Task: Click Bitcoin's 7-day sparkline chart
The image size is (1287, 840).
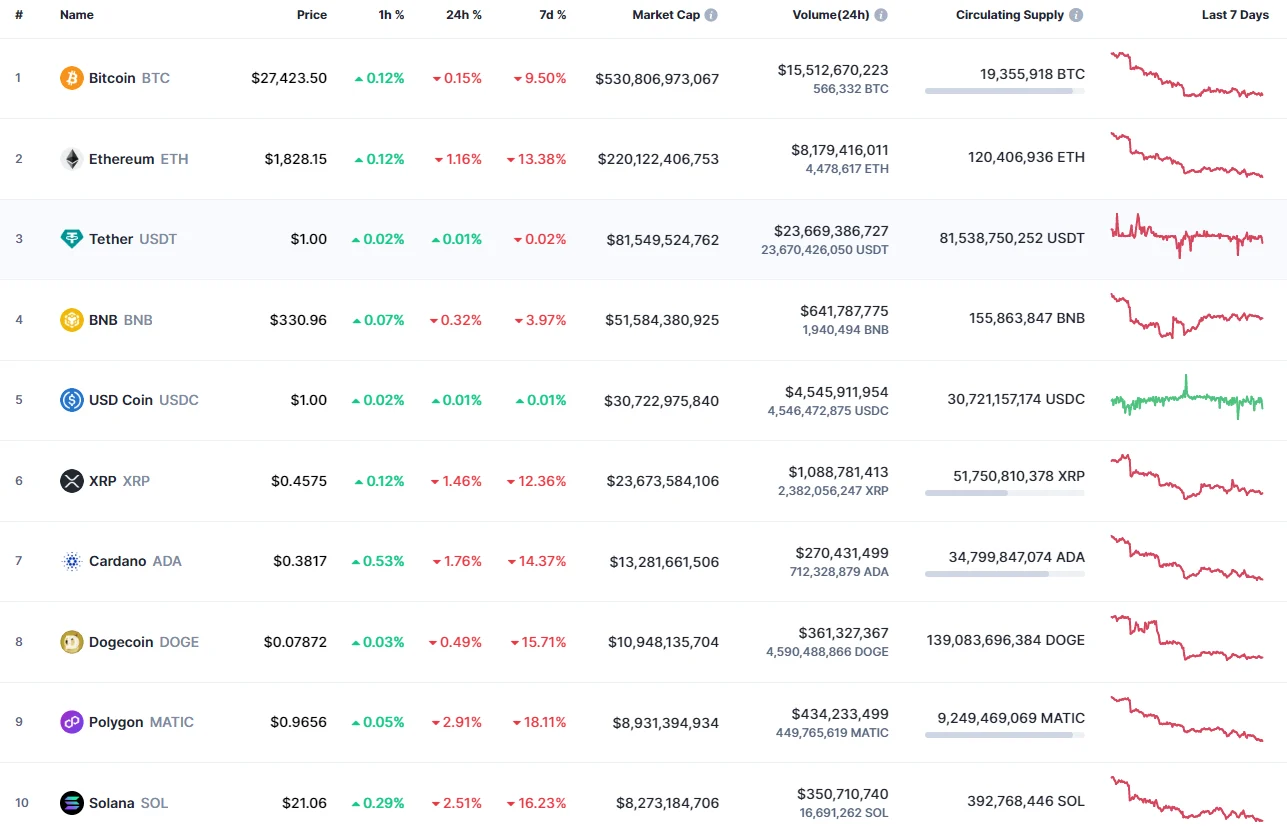Action: 1185,77
